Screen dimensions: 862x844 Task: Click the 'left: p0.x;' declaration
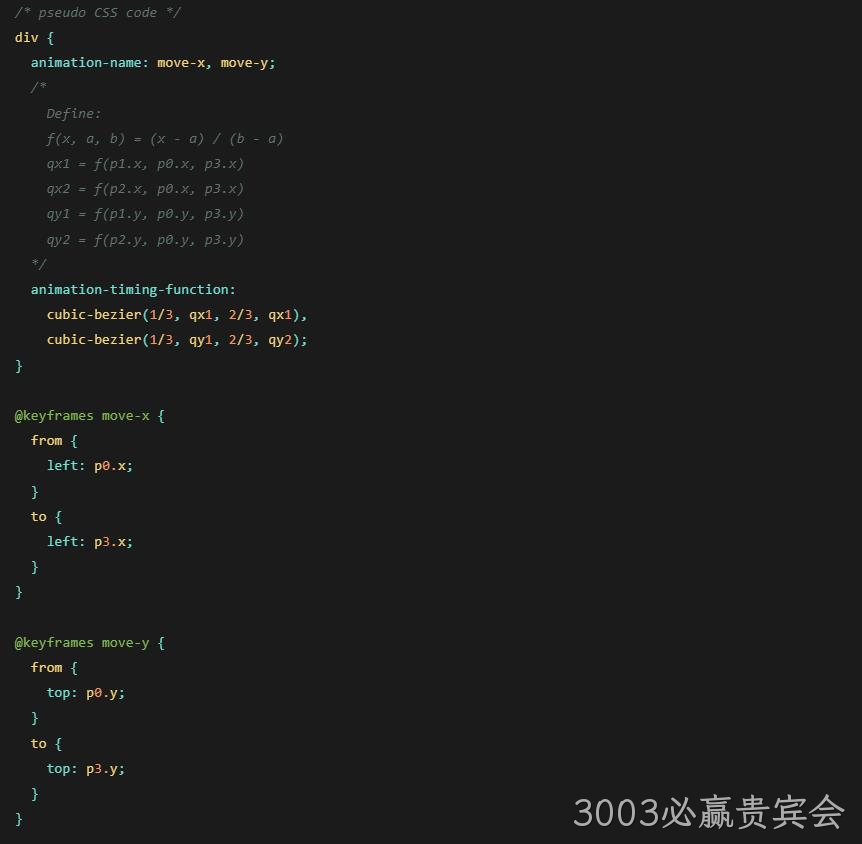90,466
